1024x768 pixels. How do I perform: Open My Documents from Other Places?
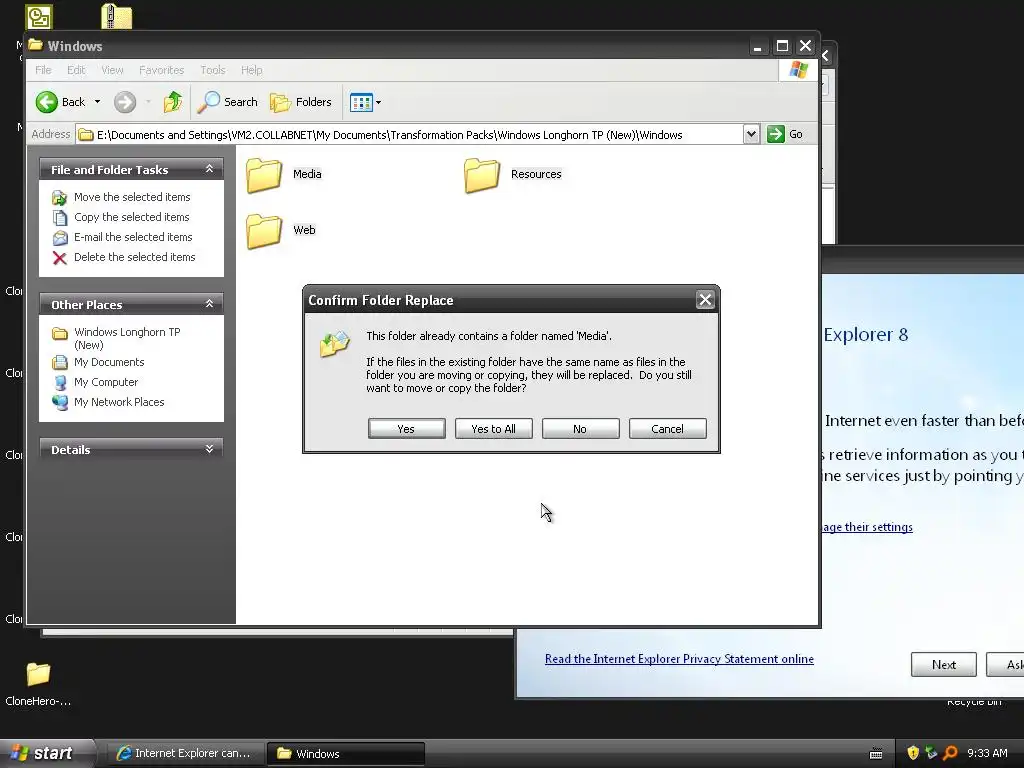click(109, 362)
